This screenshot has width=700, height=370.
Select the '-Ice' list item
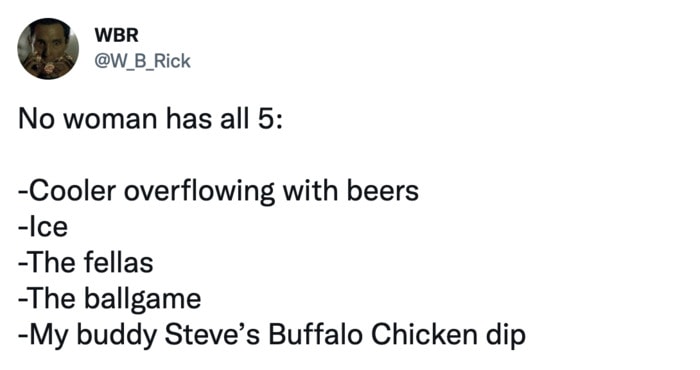(x=43, y=227)
